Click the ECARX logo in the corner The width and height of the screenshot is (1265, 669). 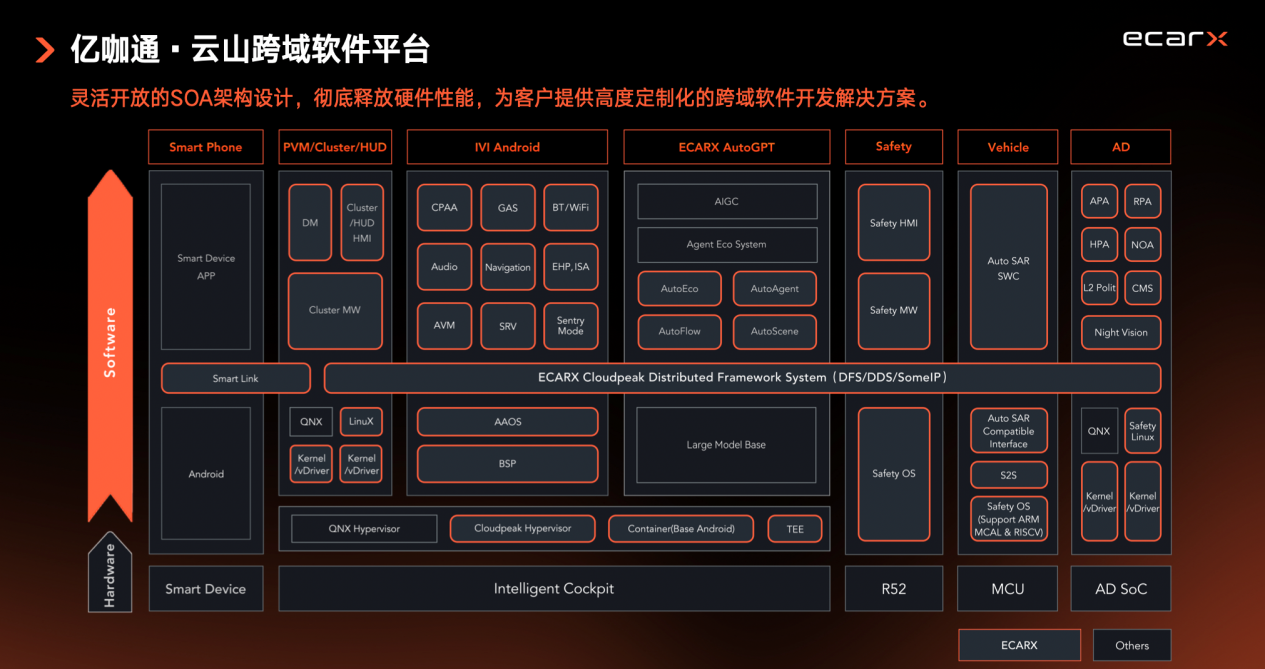point(1175,40)
